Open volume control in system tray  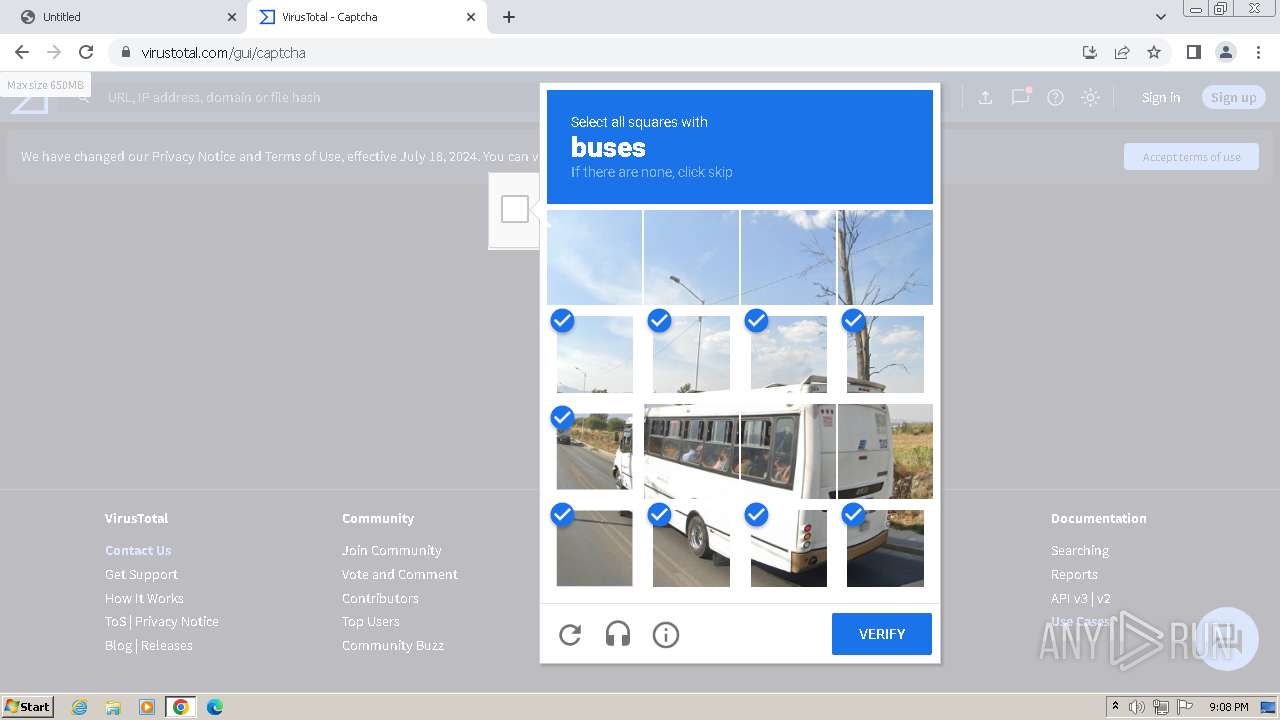(x=1137, y=707)
